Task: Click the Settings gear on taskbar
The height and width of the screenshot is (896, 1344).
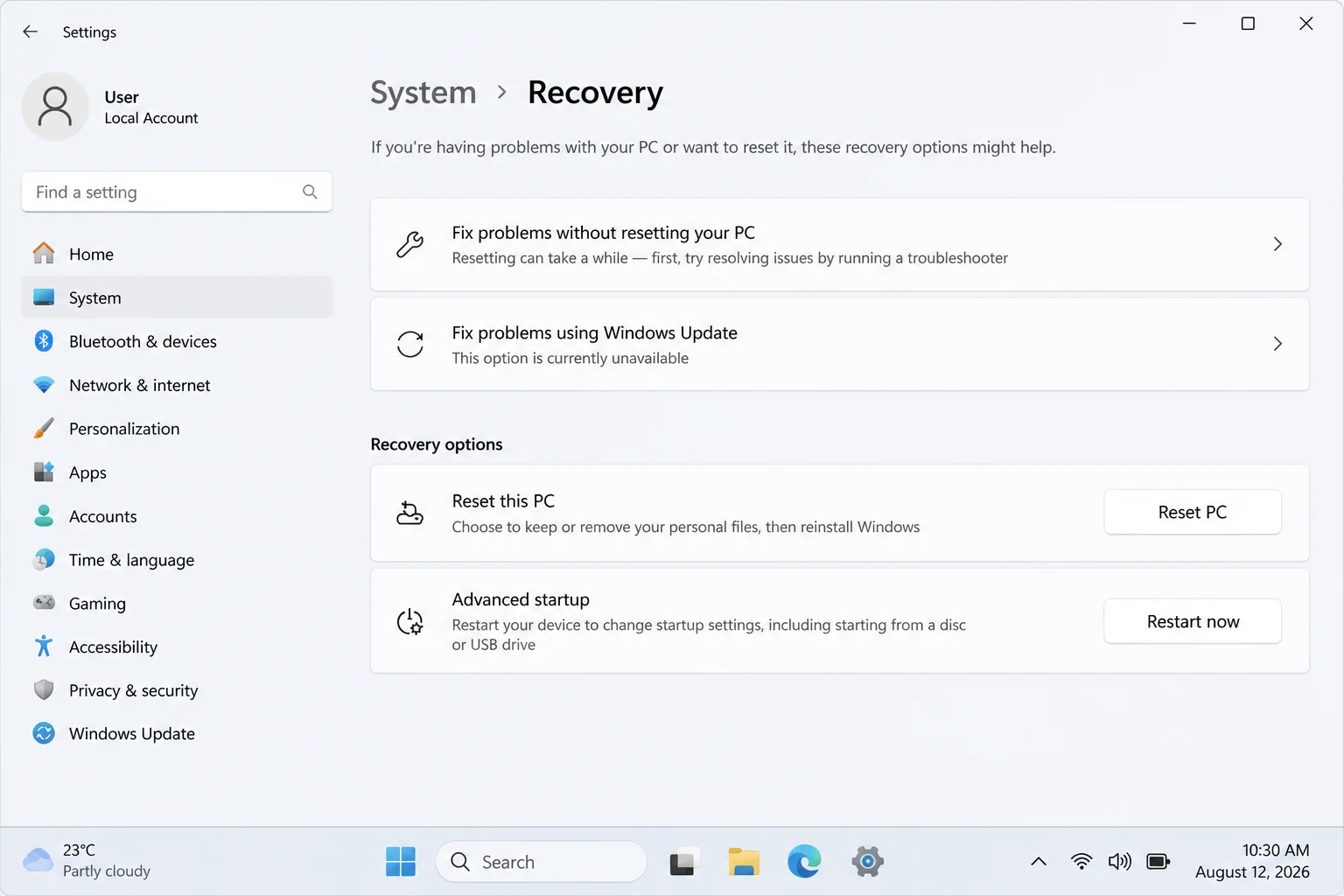Action: click(x=867, y=862)
